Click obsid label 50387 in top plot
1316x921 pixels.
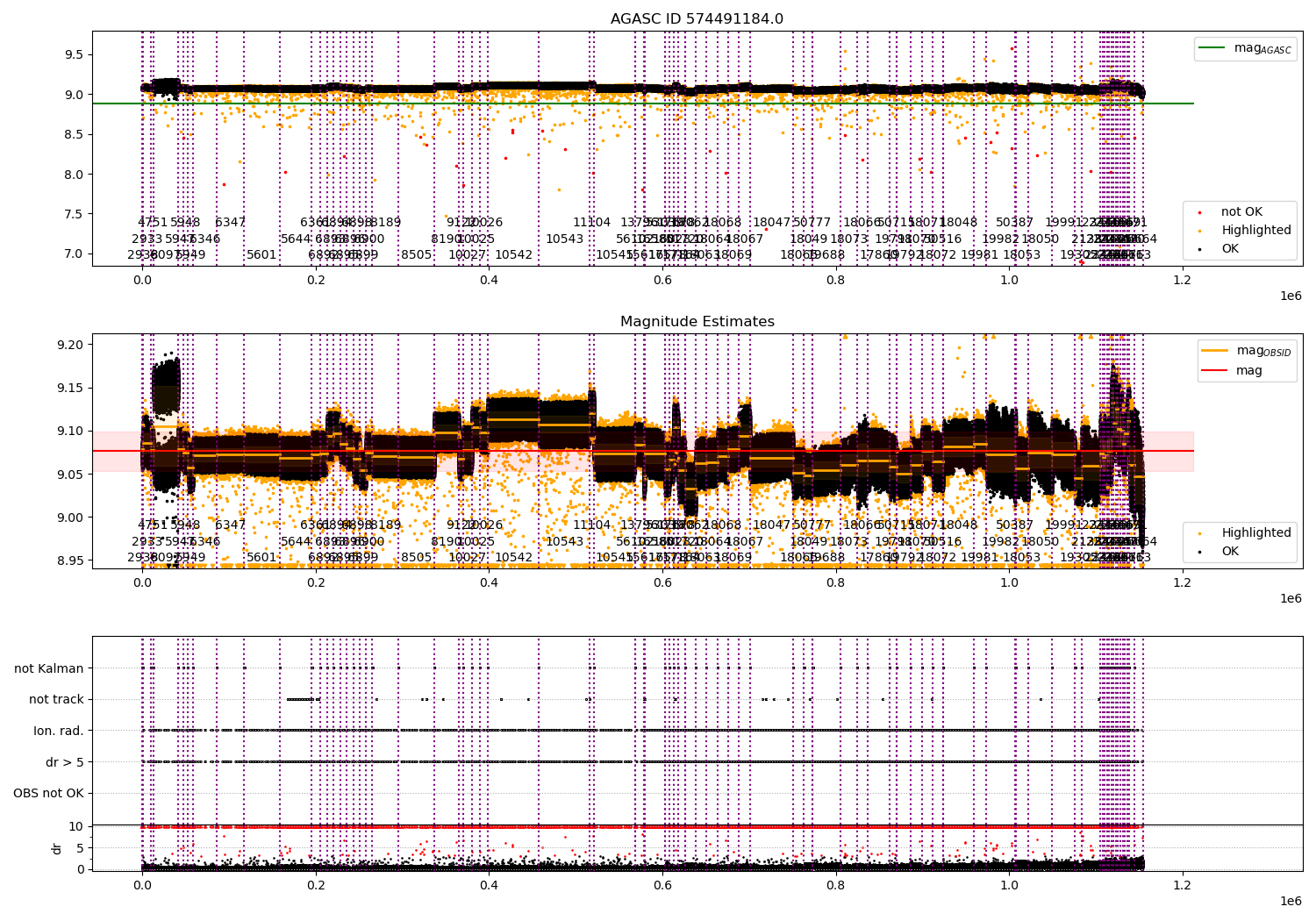[1015, 223]
